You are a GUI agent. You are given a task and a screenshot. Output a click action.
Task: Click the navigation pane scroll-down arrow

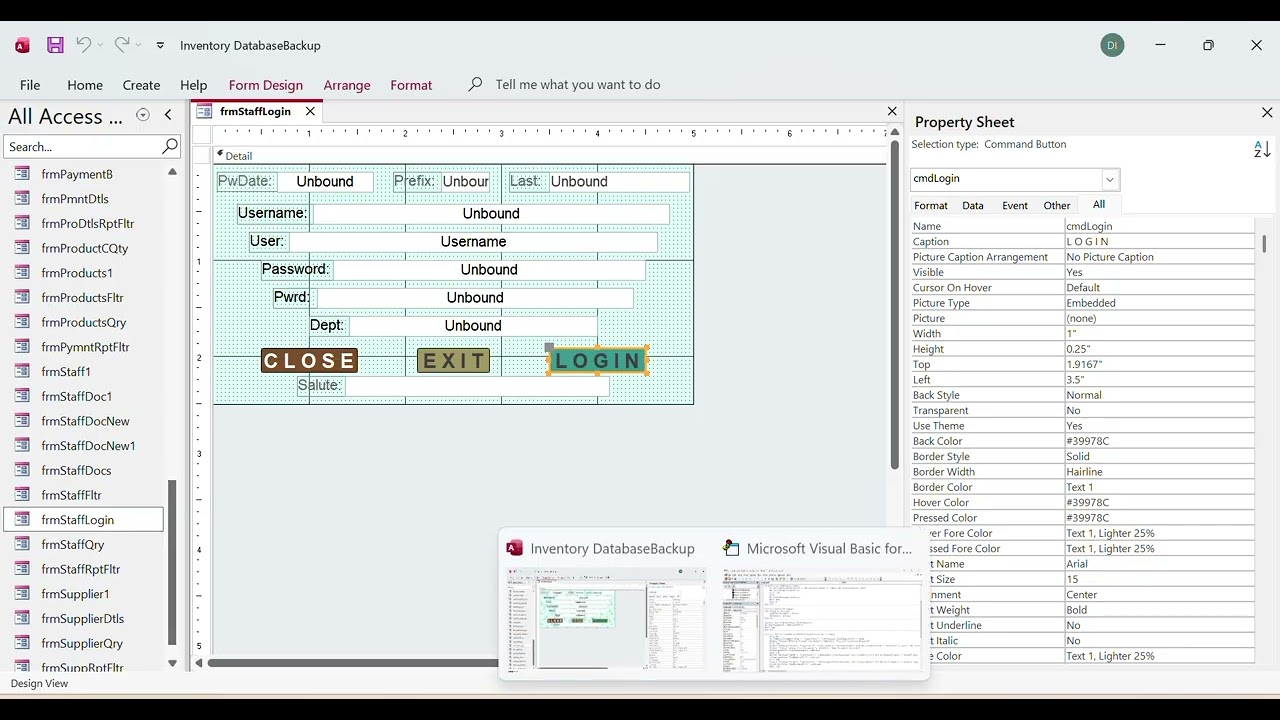tap(172, 663)
